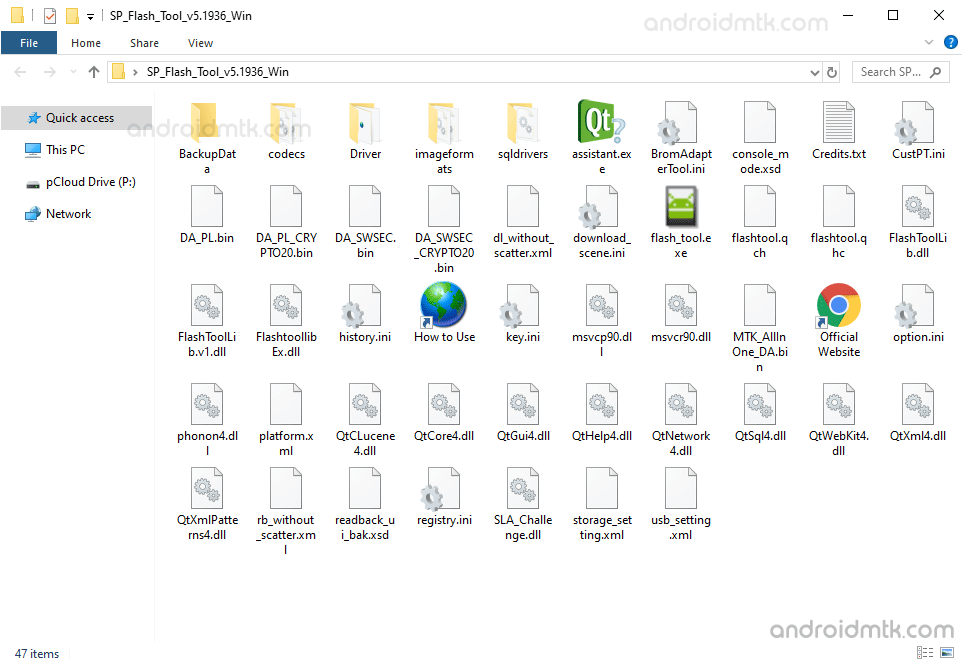The image size is (963, 666).
Task: Open the Share ribbon tab
Action: coord(144,43)
